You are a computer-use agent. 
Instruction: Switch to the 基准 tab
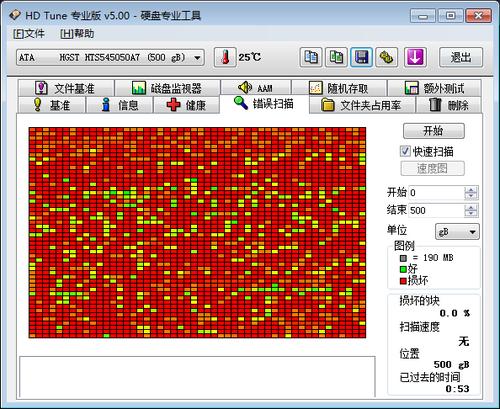tap(52, 105)
